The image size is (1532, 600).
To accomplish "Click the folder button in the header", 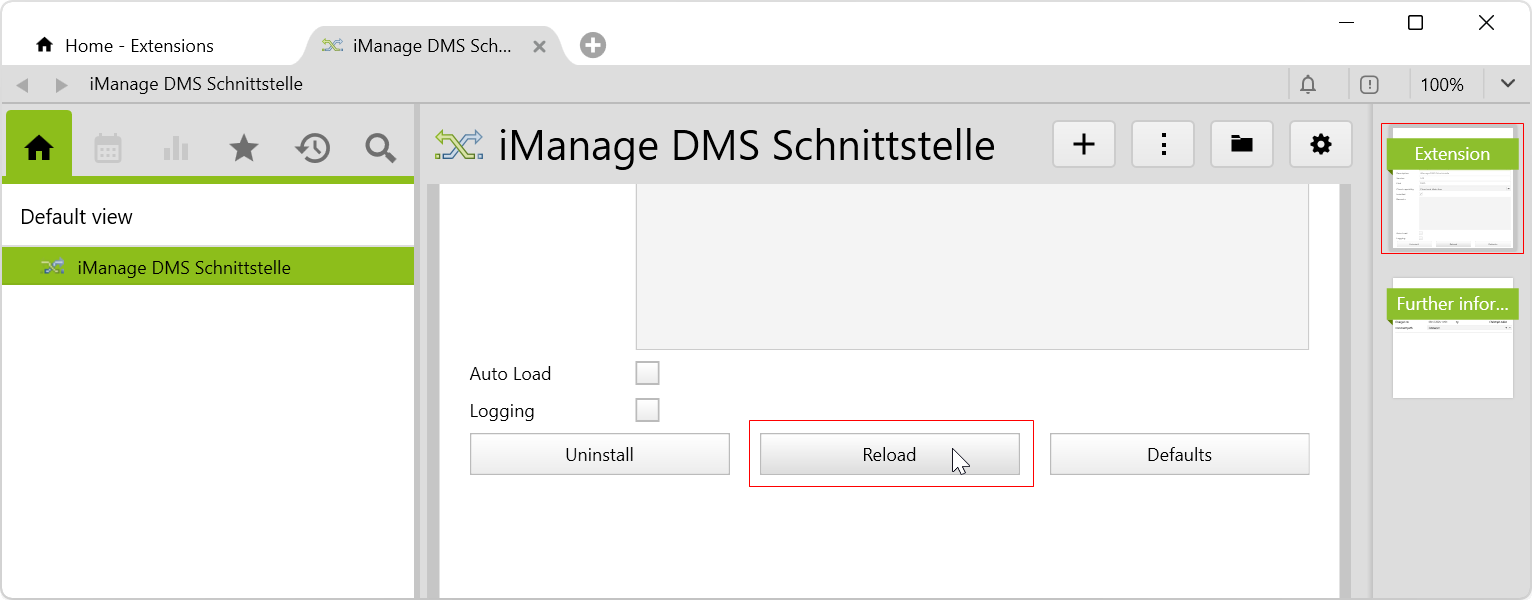I will pos(1242,145).
